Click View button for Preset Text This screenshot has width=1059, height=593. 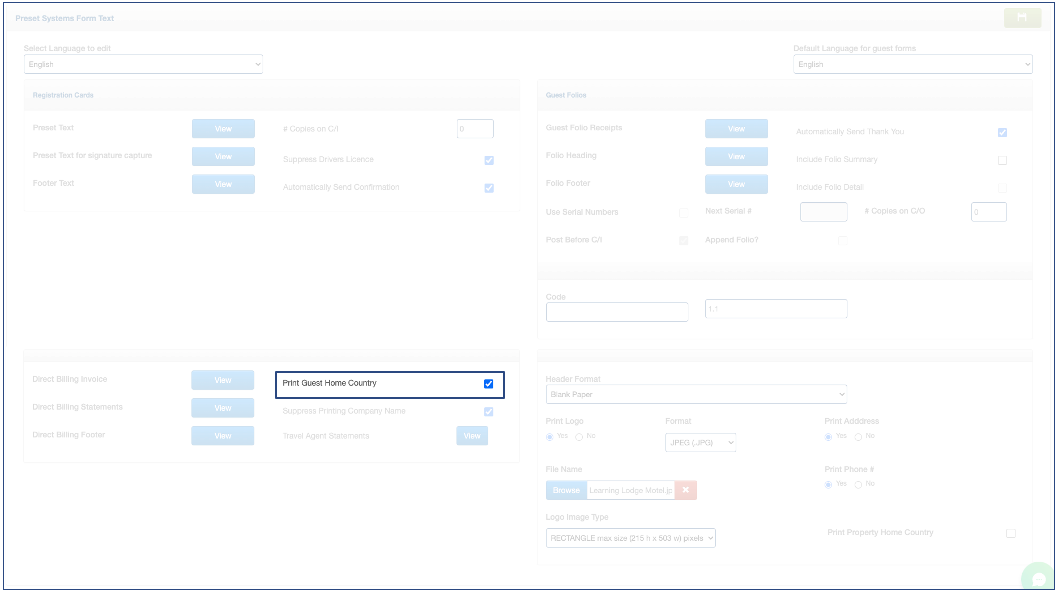[223, 129]
